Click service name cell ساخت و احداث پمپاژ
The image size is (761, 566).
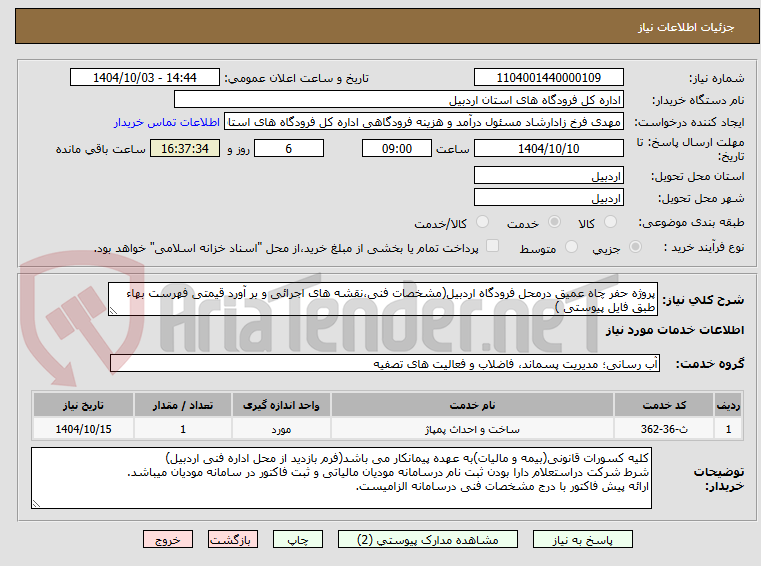pyautogui.click(x=472, y=429)
